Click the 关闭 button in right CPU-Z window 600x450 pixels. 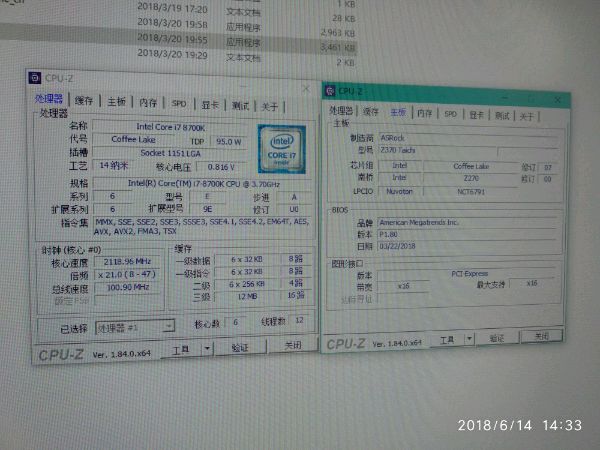pos(542,336)
